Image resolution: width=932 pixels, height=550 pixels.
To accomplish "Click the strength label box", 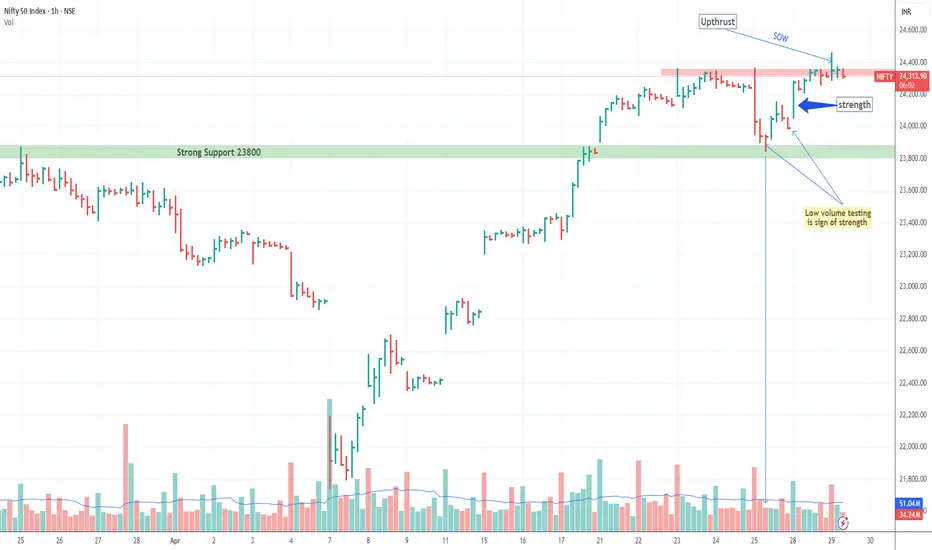I will click(854, 105).
